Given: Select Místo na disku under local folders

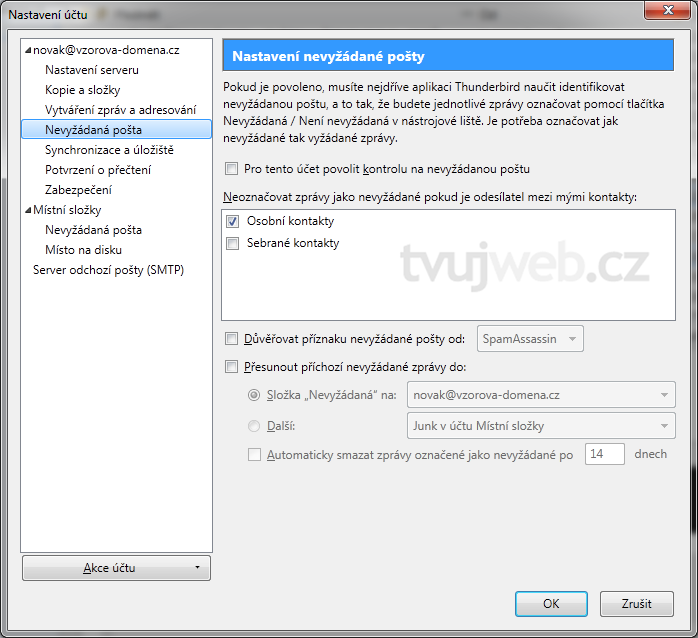Looking at the screenshot, I should pos(83,250).
